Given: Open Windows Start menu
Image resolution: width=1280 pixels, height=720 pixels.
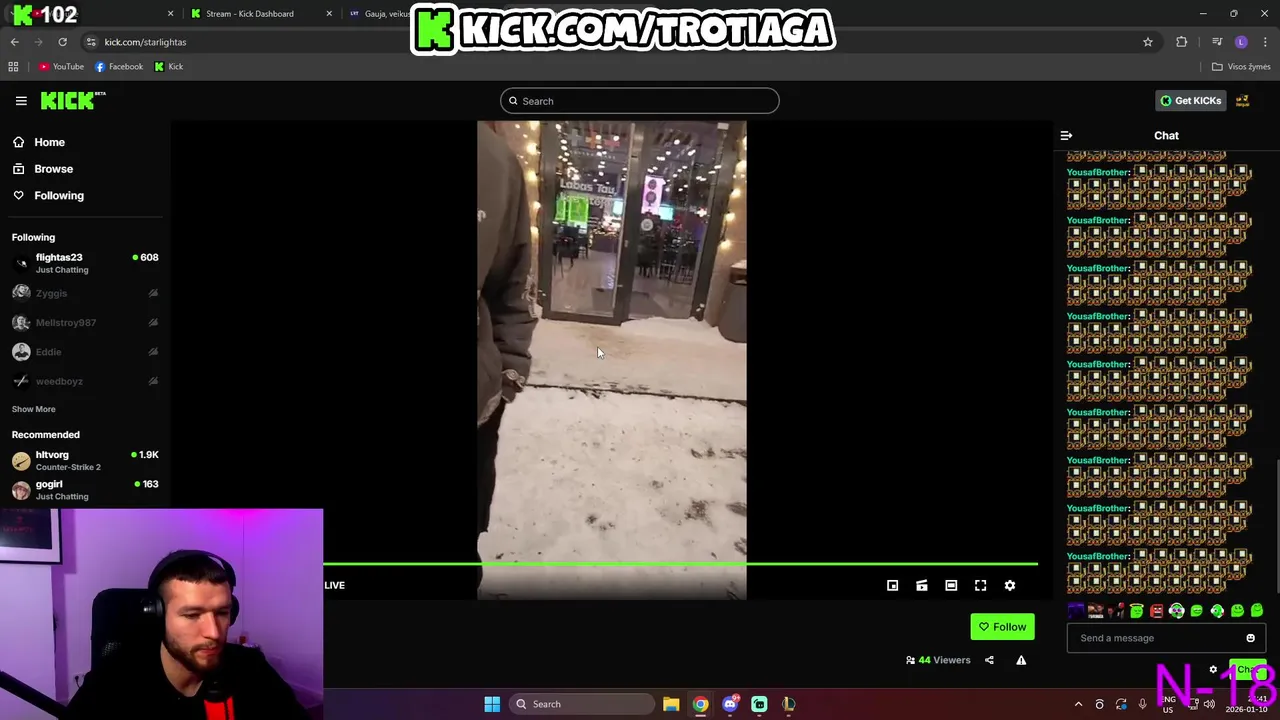Looking at the screenshot, I should click(x=492, y=704).
